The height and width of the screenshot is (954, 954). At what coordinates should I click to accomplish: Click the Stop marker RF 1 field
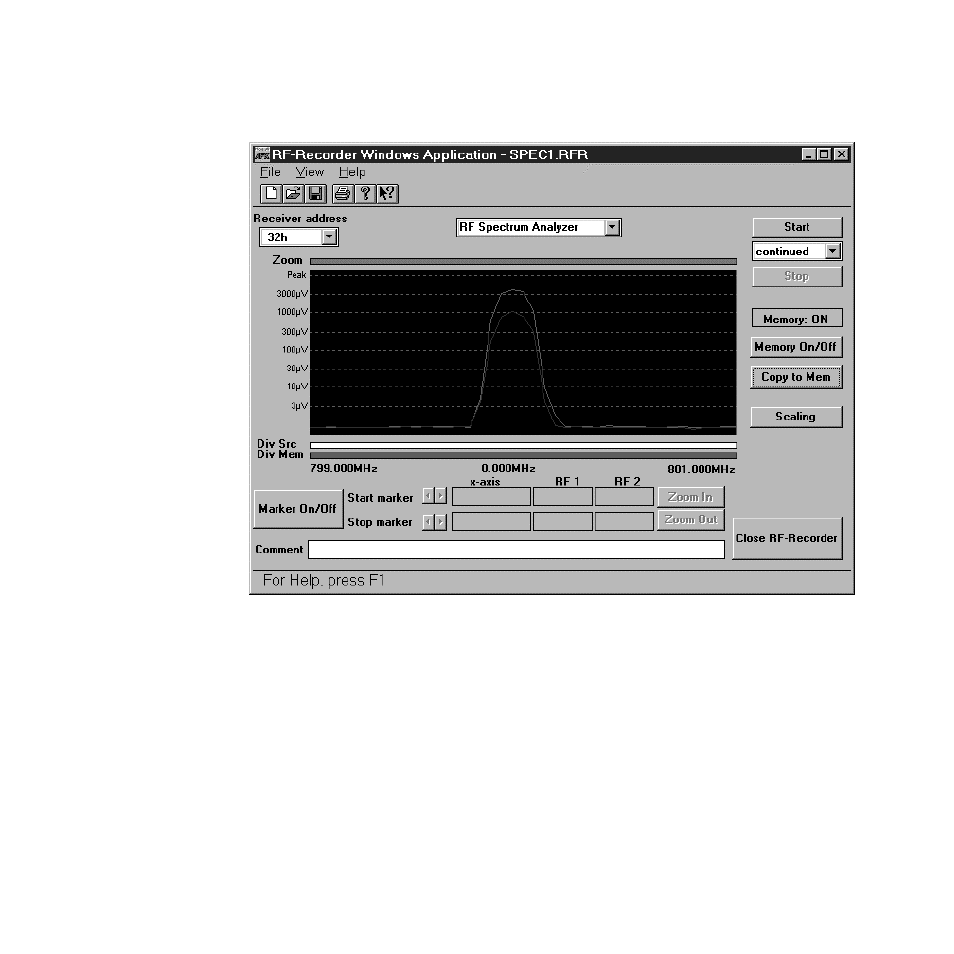[x=563, y=521]
